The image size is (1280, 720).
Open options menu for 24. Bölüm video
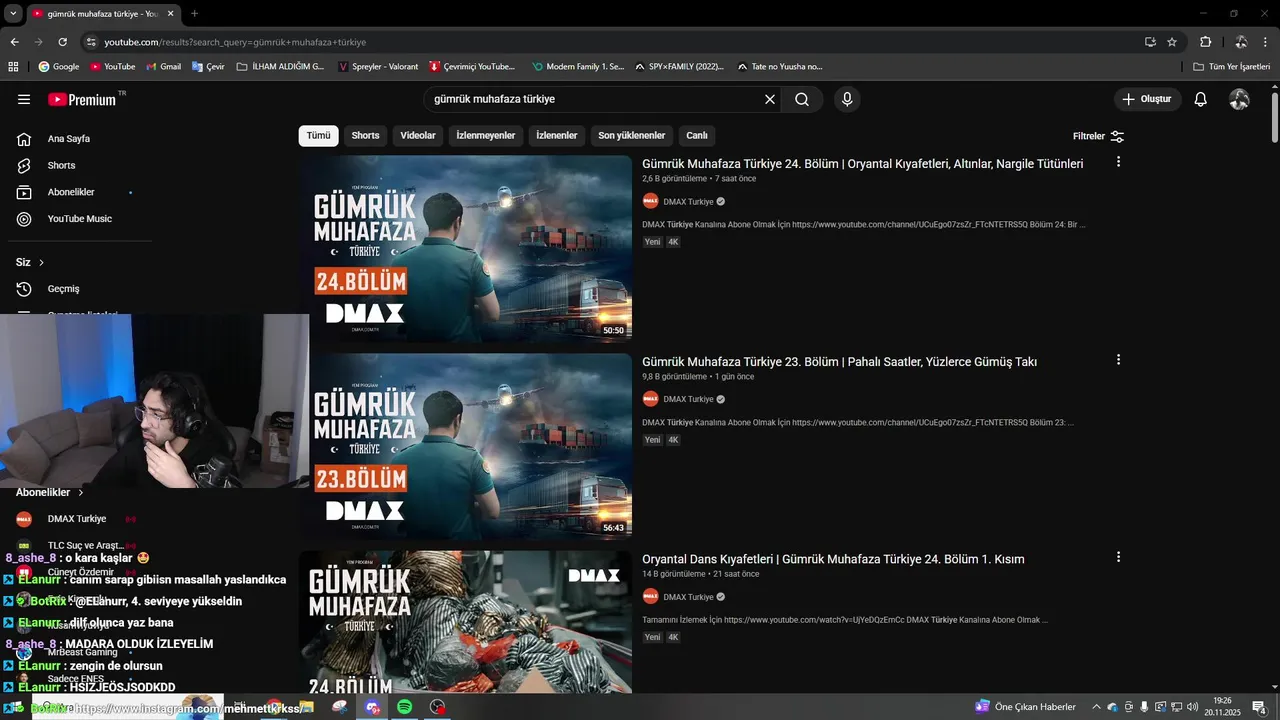[1118, 162]
